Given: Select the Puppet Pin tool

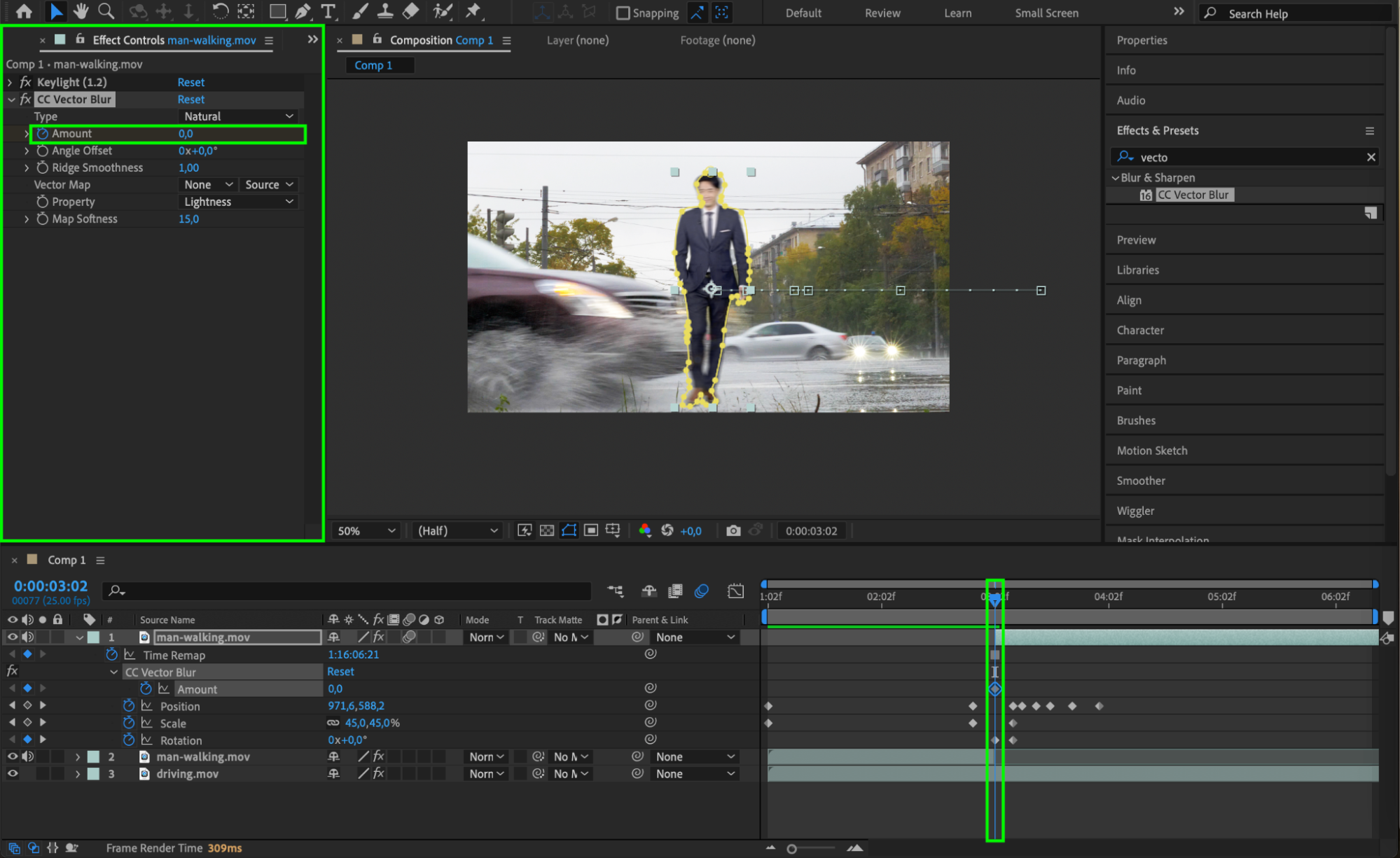Looking at the screenshot, I should [x=474, y=11].
